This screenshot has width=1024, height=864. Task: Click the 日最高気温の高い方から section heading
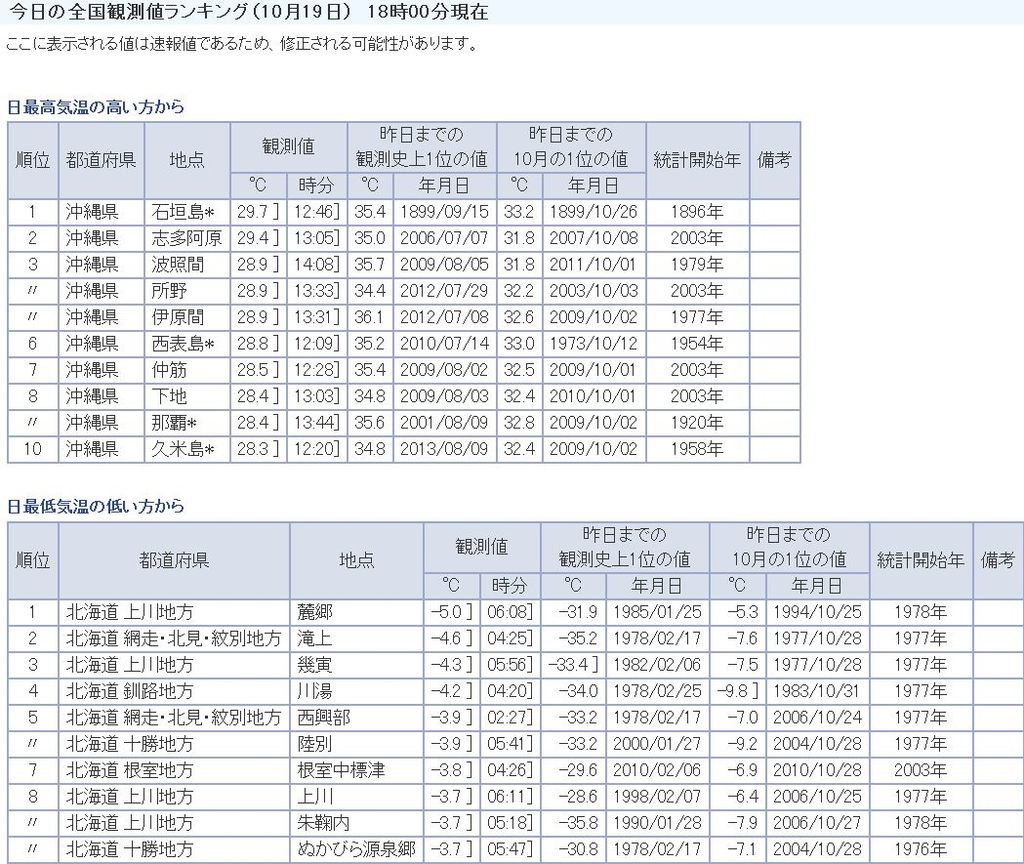pos(96,107)
